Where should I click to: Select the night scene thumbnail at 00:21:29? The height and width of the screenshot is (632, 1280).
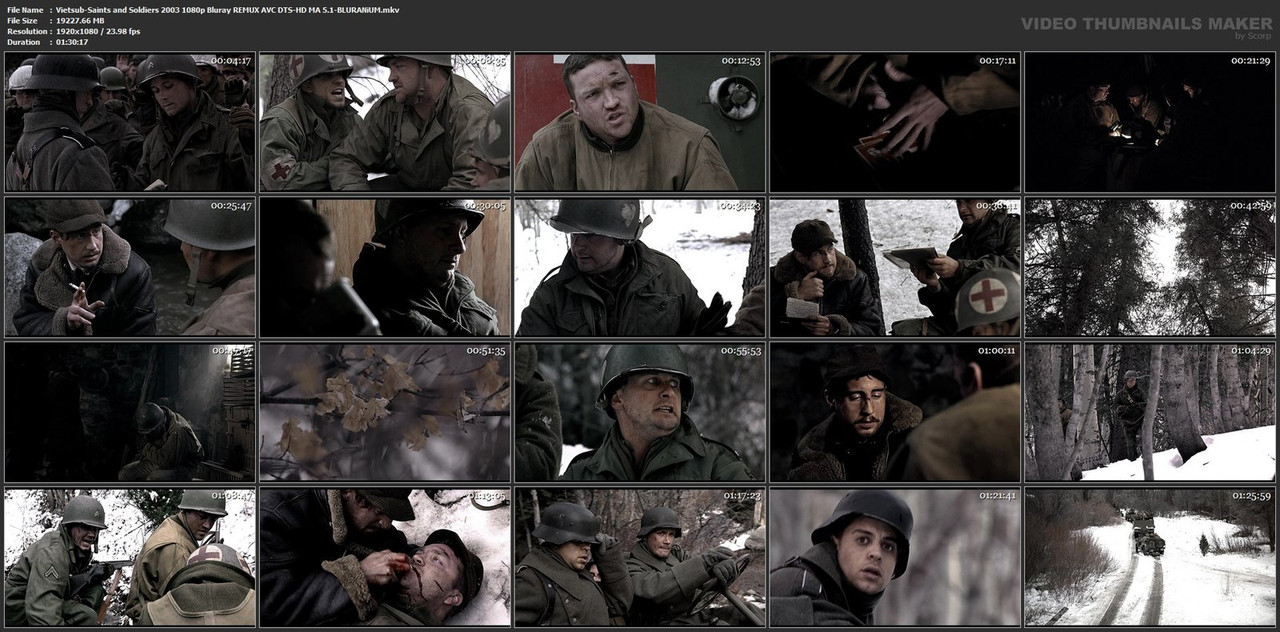(1150, 122)
